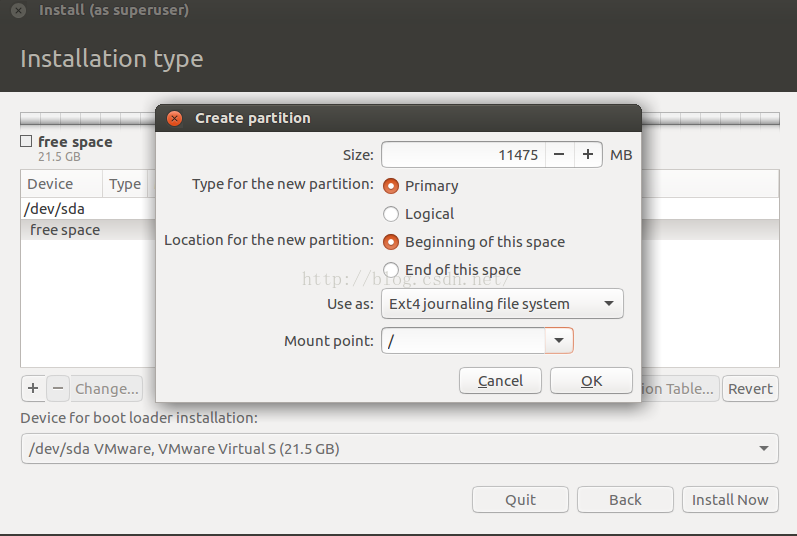This screenshot has width=797, height=536.
Task: Open the boot loader device dropdown
Action: point(400,449)
